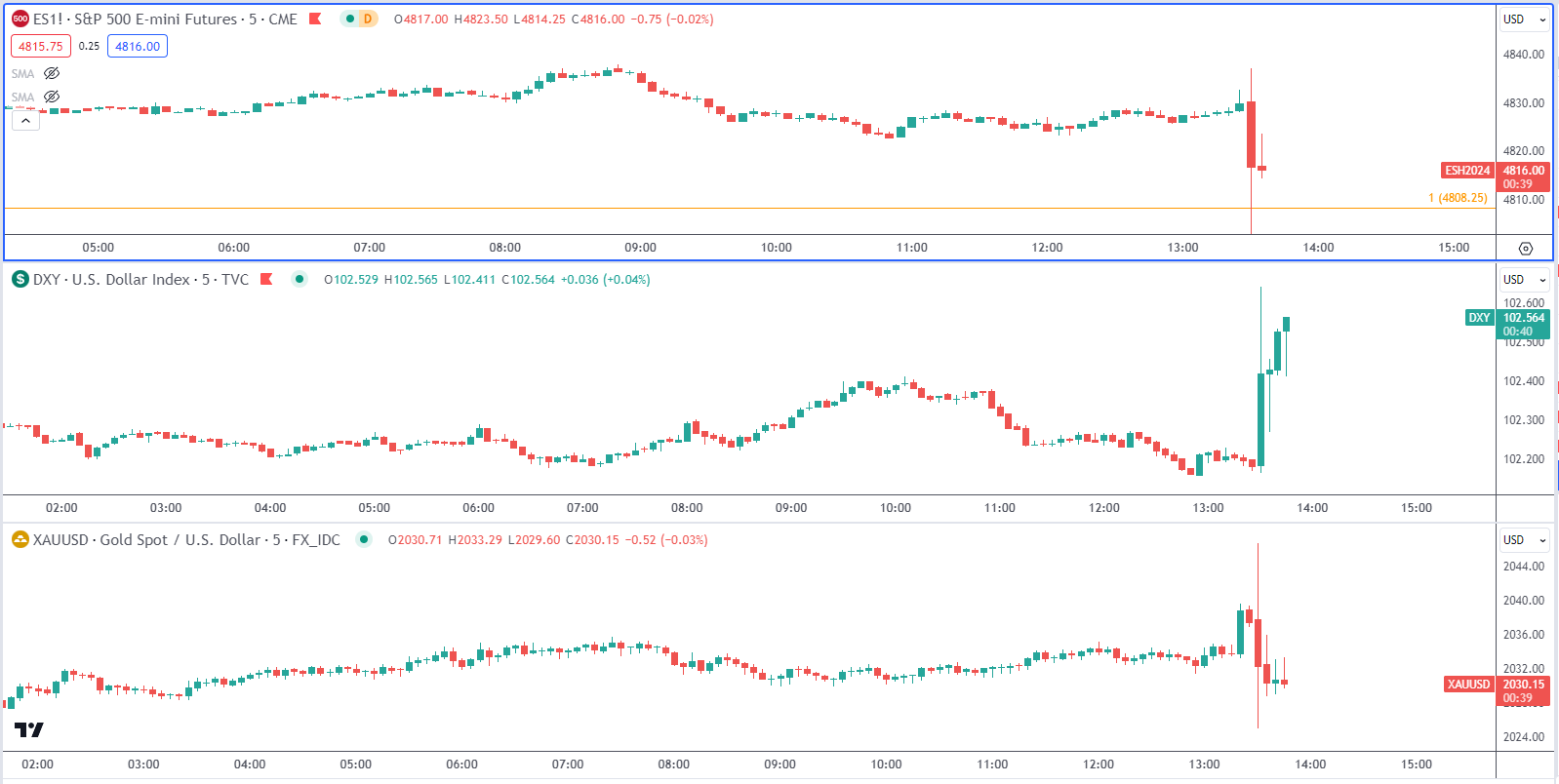Collapse the indicator legend on the ES1! chart
The width and height of the screenshot is (1559, 784).
(25, 120)
